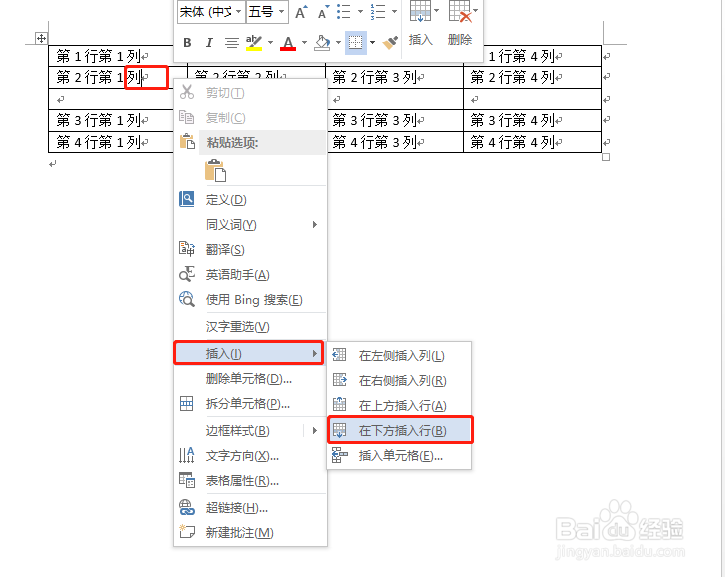Click cell 第3行第1列
Image resolution: width=725 pixels, height=577 pixels.
tap(111, 120)
